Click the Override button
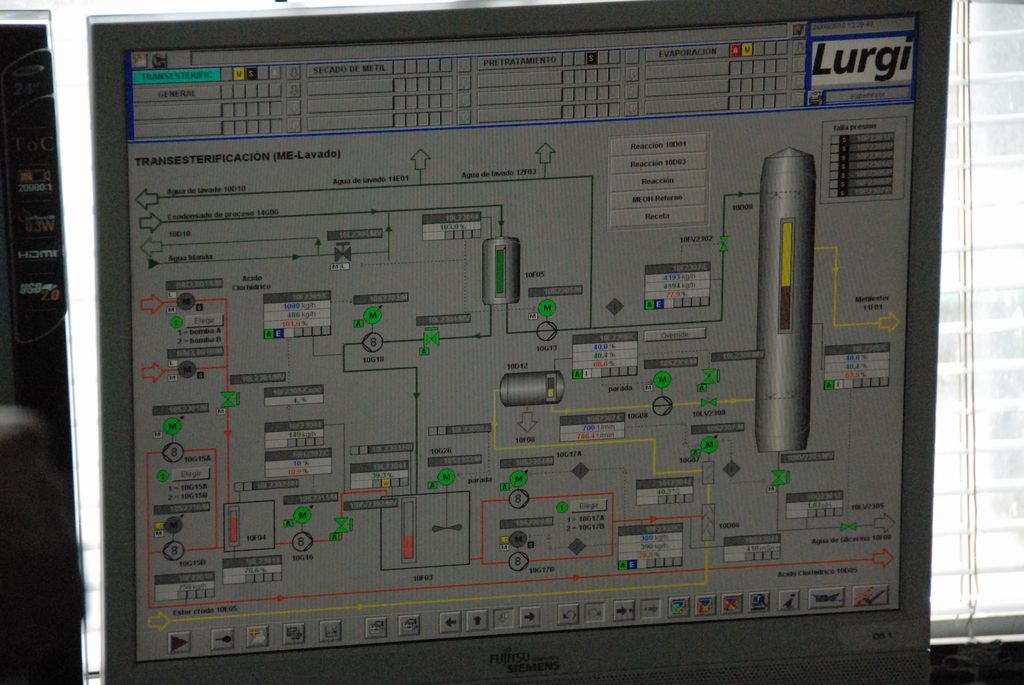Screen dimensions: 1024x685 tap(675, 334)
